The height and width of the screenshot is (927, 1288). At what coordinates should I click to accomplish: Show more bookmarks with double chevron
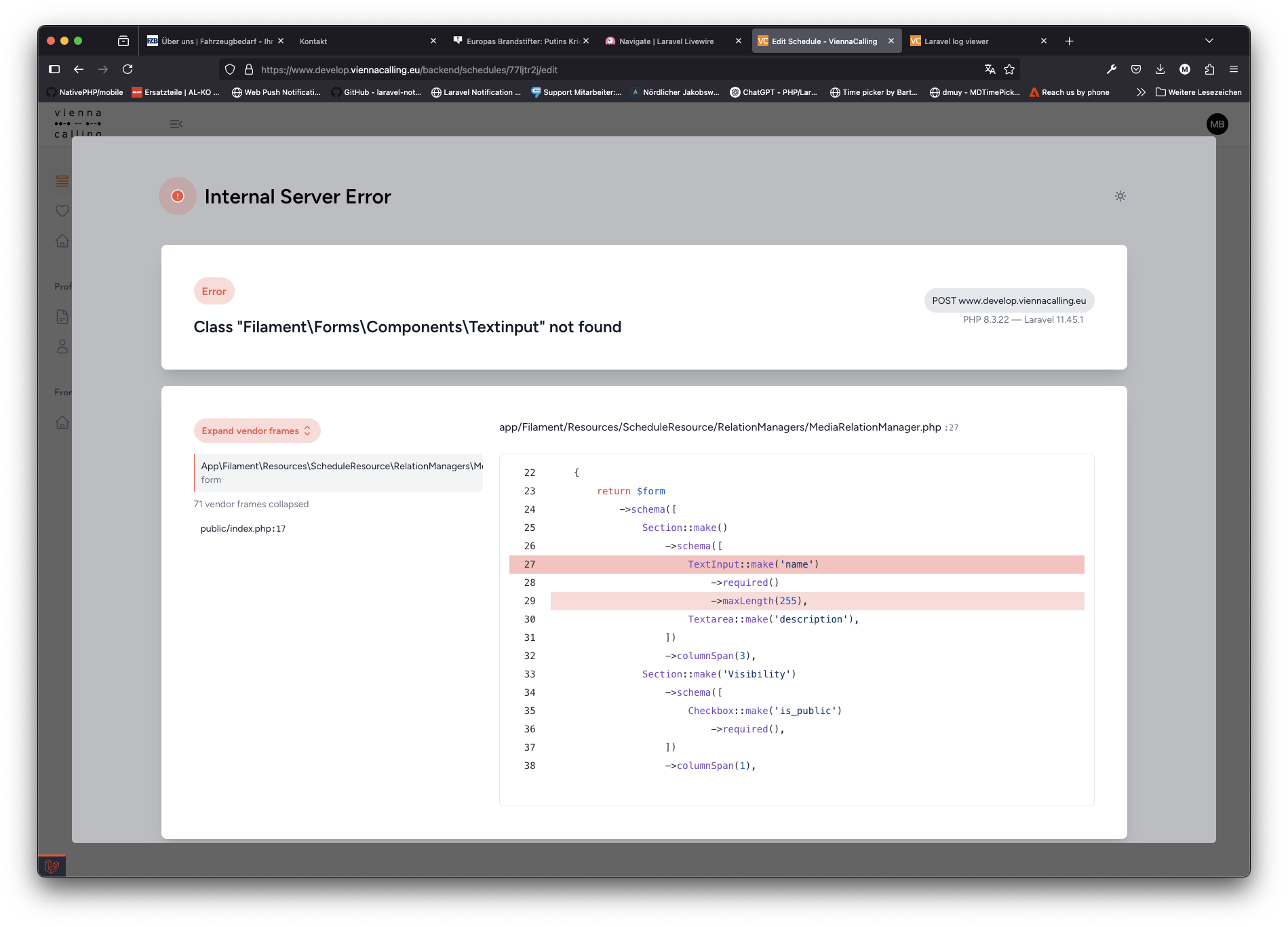1141,92
